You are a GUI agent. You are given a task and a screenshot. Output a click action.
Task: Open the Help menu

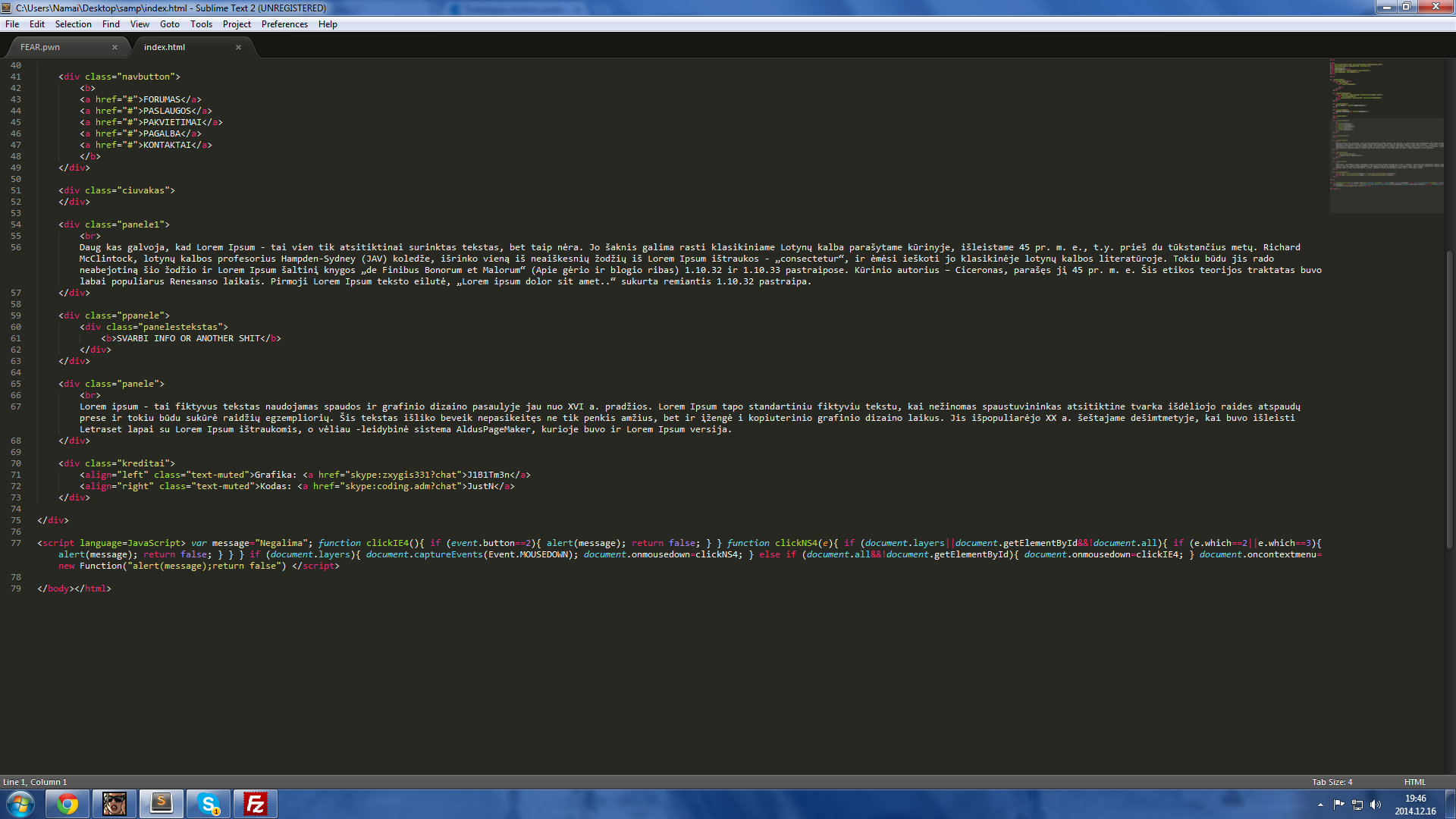pyautogui.click(x=328, y=24)
